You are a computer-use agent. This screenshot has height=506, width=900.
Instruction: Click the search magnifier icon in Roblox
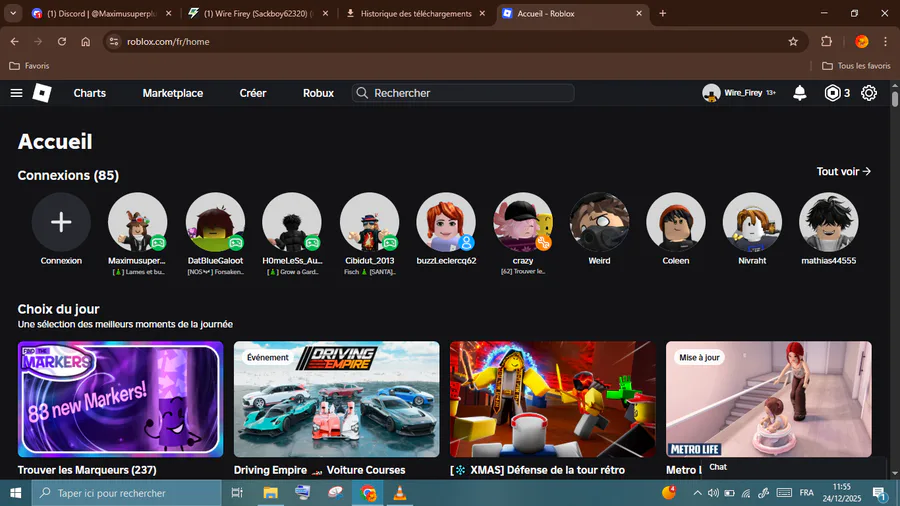tap(362, 93)
